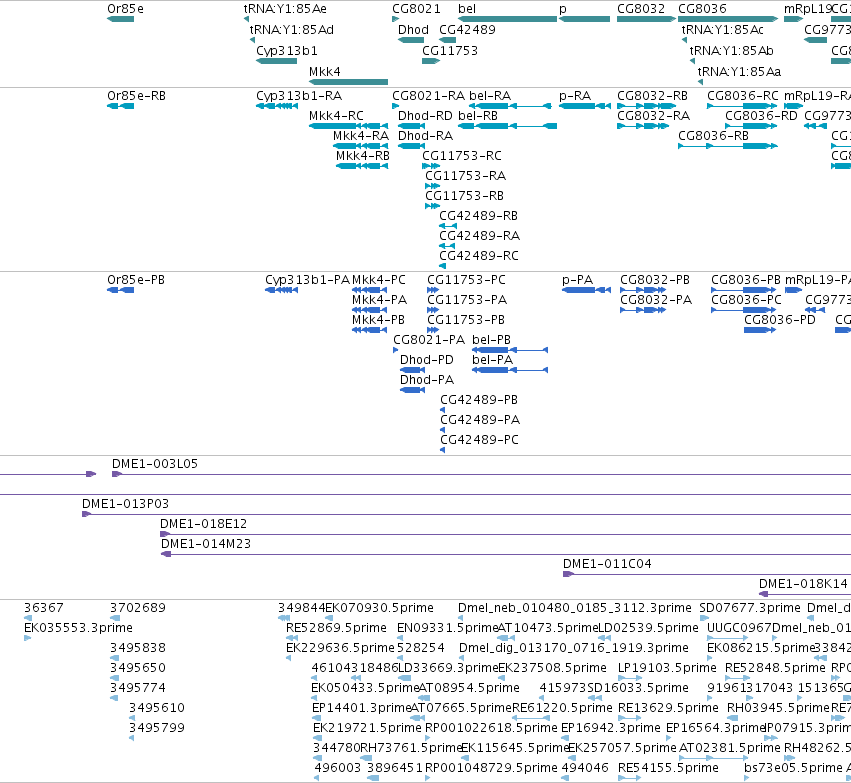Select the 3495610 feature label

pos(157,708)
